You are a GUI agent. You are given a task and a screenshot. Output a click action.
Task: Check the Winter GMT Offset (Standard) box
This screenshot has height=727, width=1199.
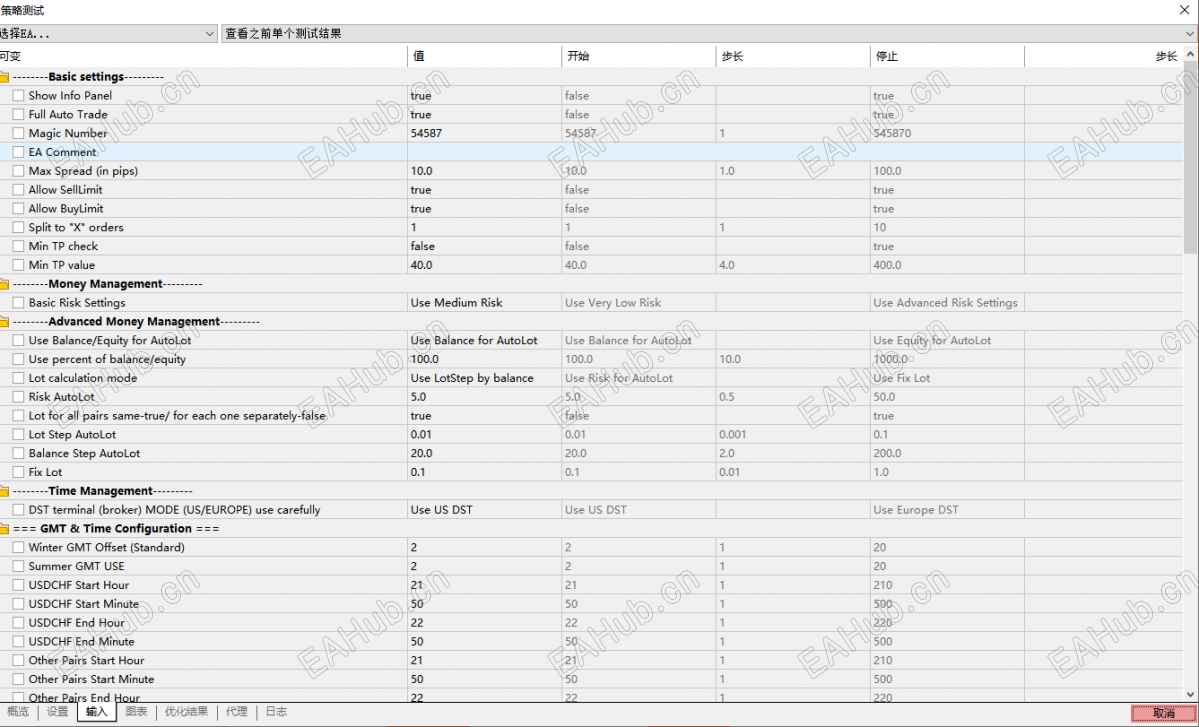18,547
